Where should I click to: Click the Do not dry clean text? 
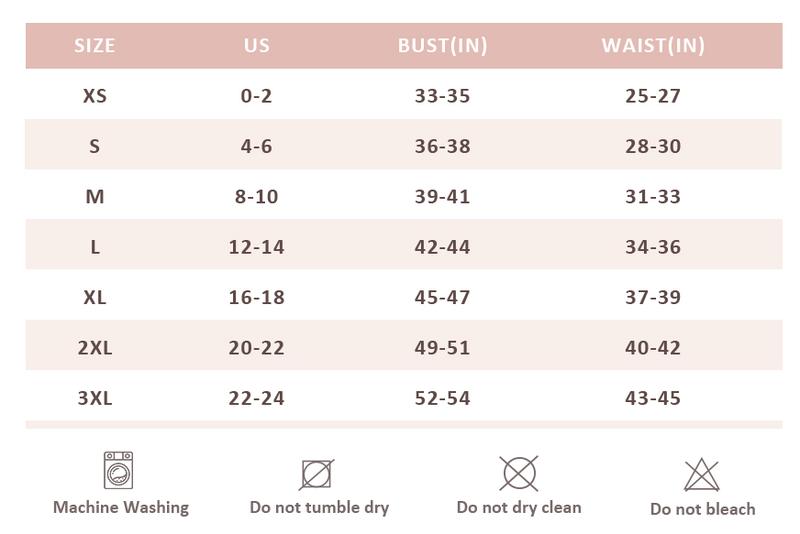[518, 507]
